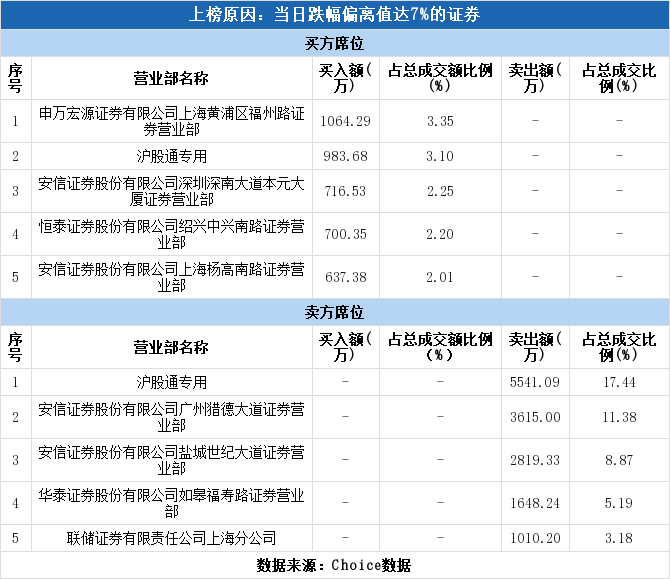Select percentage cell 8.87
This screenshot has height=579, width=670.
click(x=620, y=461)
